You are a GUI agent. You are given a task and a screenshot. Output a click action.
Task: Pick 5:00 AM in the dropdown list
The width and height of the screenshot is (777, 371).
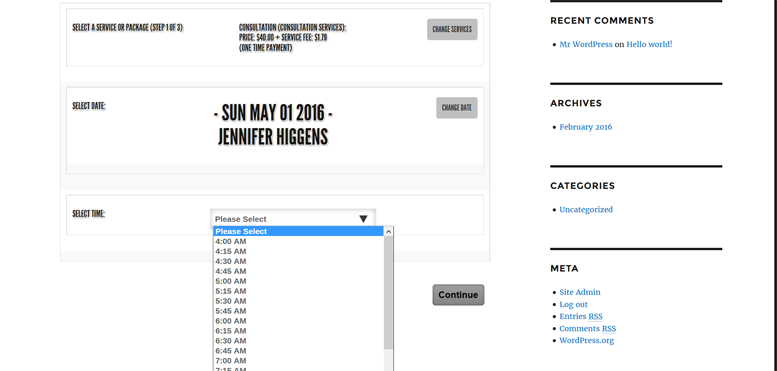point(298,281)
